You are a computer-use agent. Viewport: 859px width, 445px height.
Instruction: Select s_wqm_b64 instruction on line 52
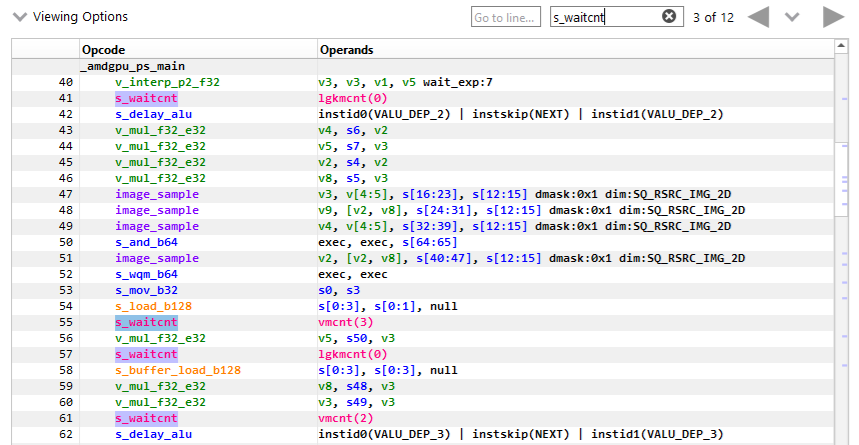146,274
